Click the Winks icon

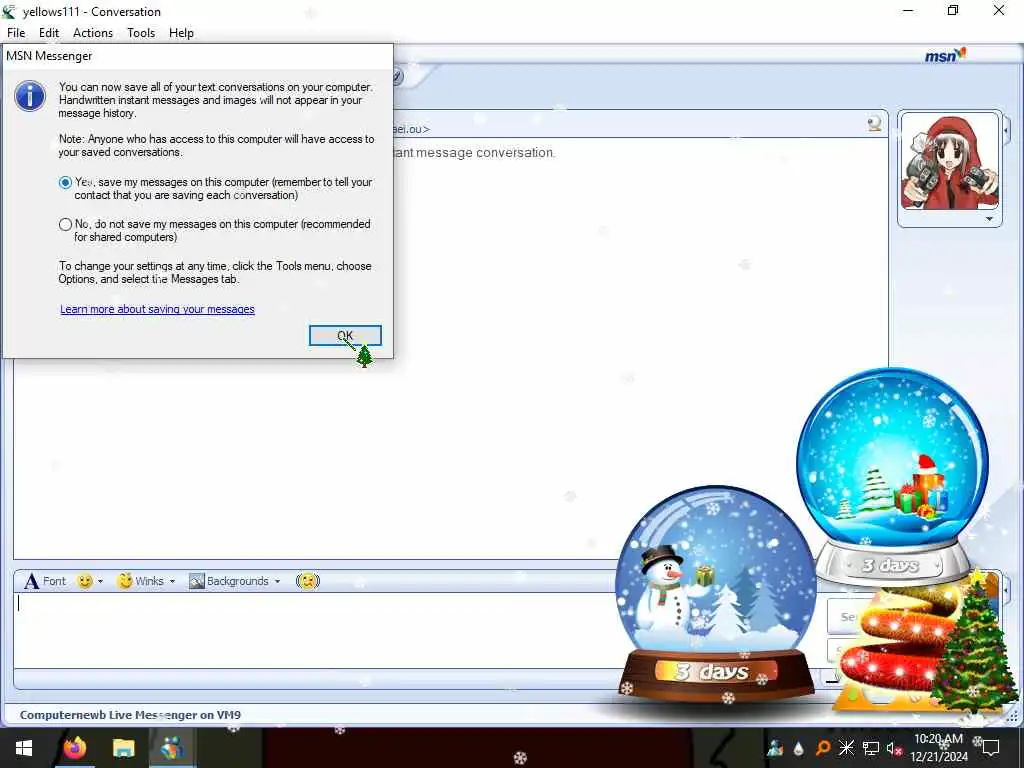(125, 581)
